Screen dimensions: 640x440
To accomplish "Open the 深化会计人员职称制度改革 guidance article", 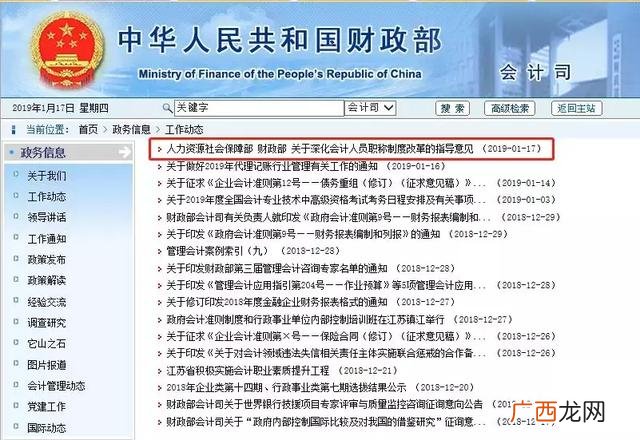I will [320, 149].
